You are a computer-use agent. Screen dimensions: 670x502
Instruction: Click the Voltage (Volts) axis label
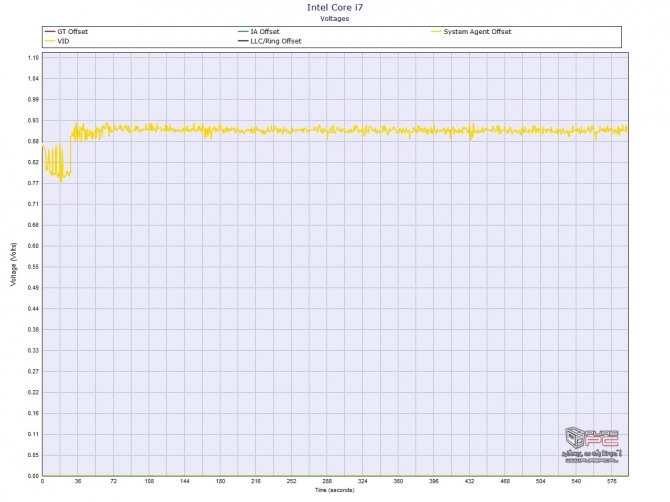pos(14,264)
